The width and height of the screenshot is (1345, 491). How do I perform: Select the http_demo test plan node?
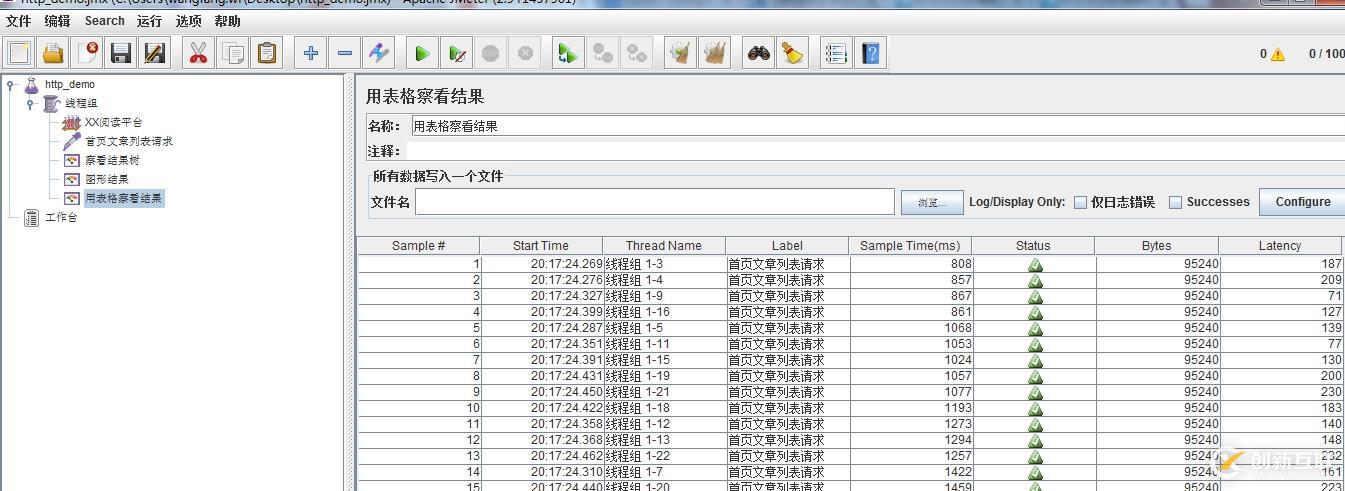[x=70, y=84]
